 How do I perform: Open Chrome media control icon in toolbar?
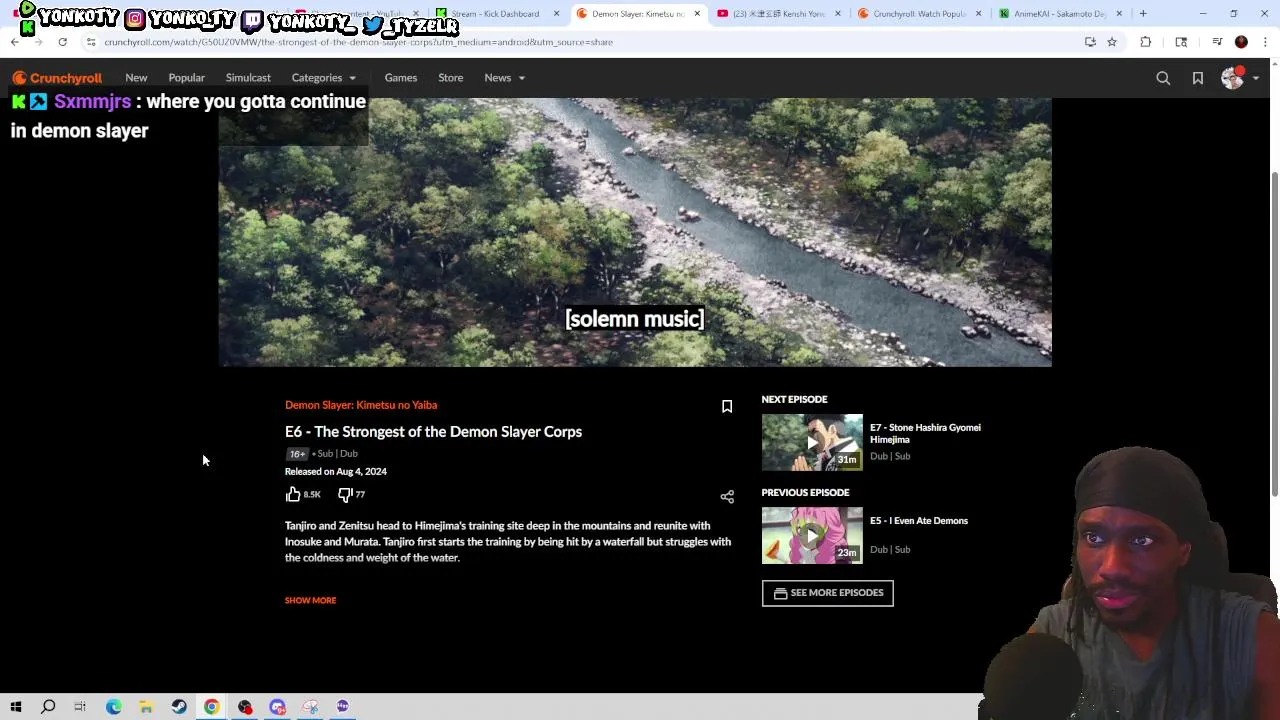(1217, 42)
